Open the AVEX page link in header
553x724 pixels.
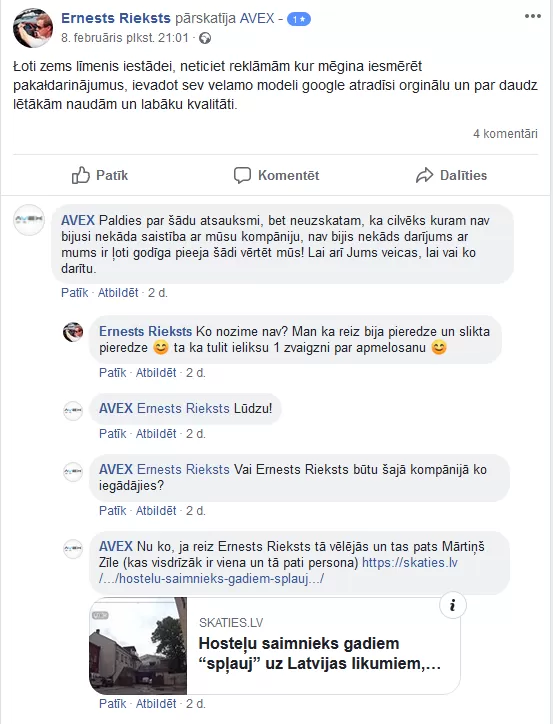tap(257, 18)
